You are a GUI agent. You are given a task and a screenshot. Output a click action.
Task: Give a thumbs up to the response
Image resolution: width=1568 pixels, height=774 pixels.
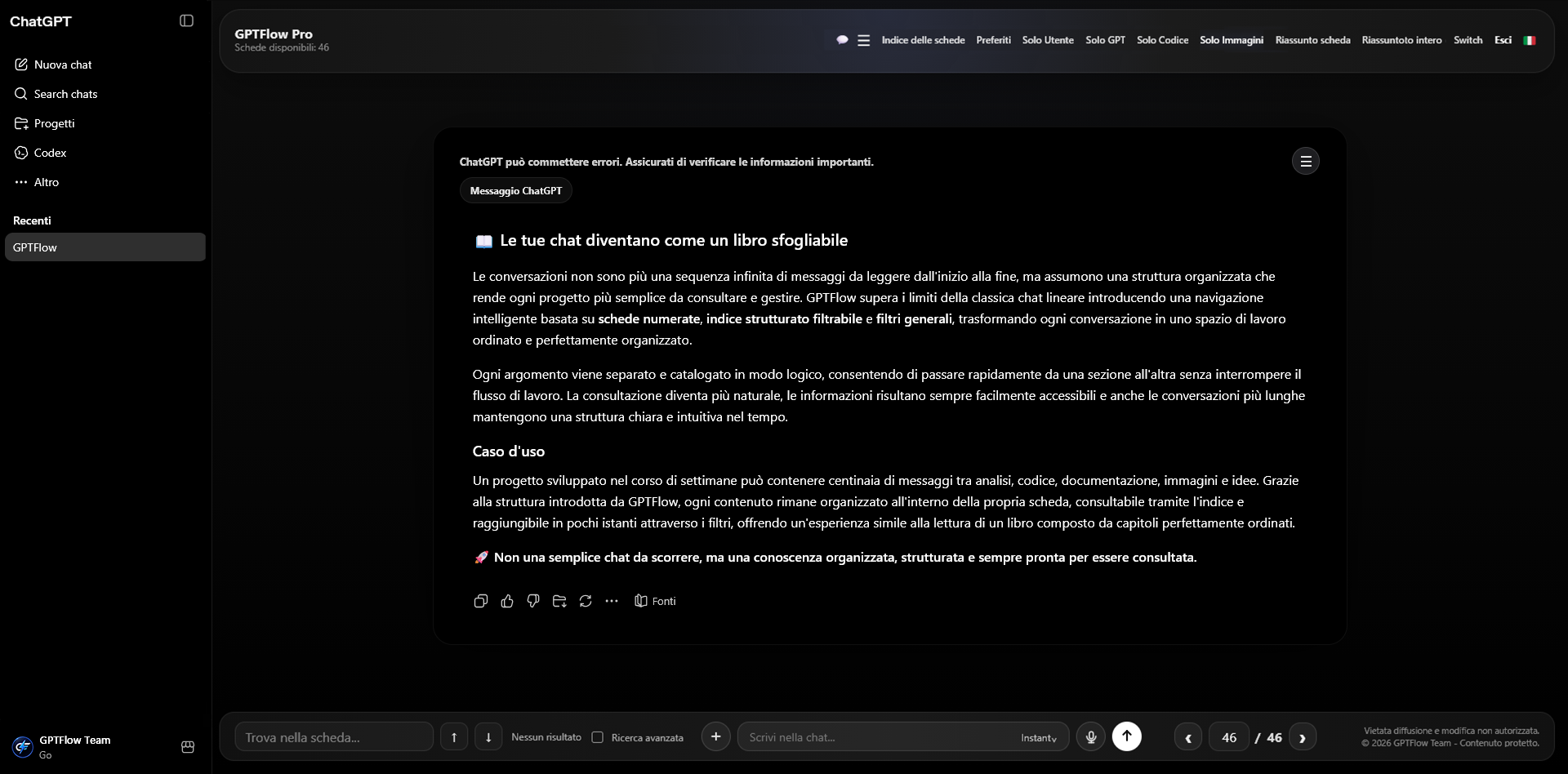(507, 601)
